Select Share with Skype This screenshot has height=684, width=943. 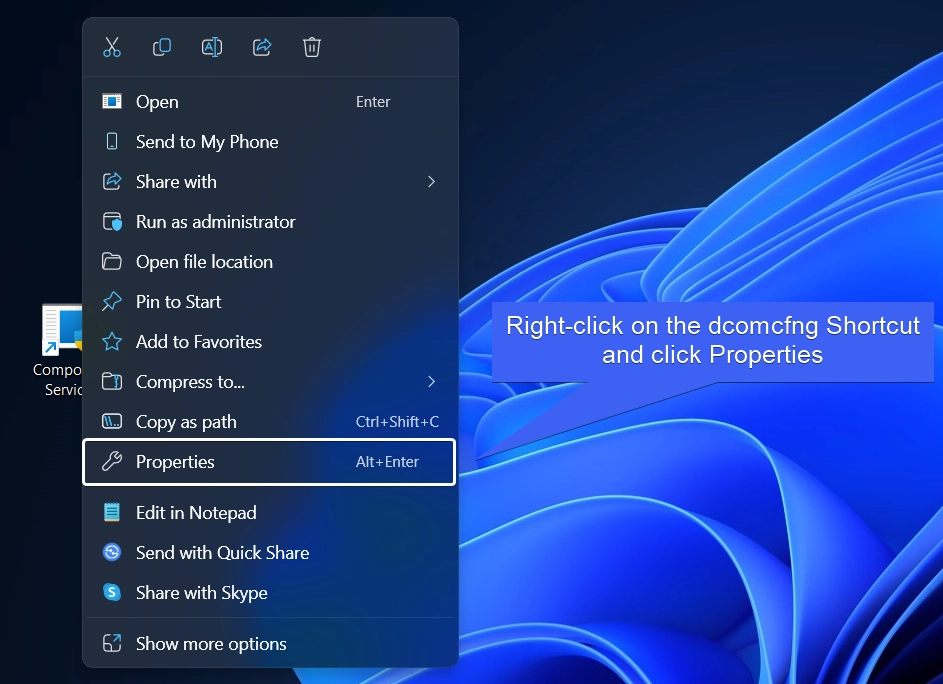pyautogui.click(x=270, y=593)
